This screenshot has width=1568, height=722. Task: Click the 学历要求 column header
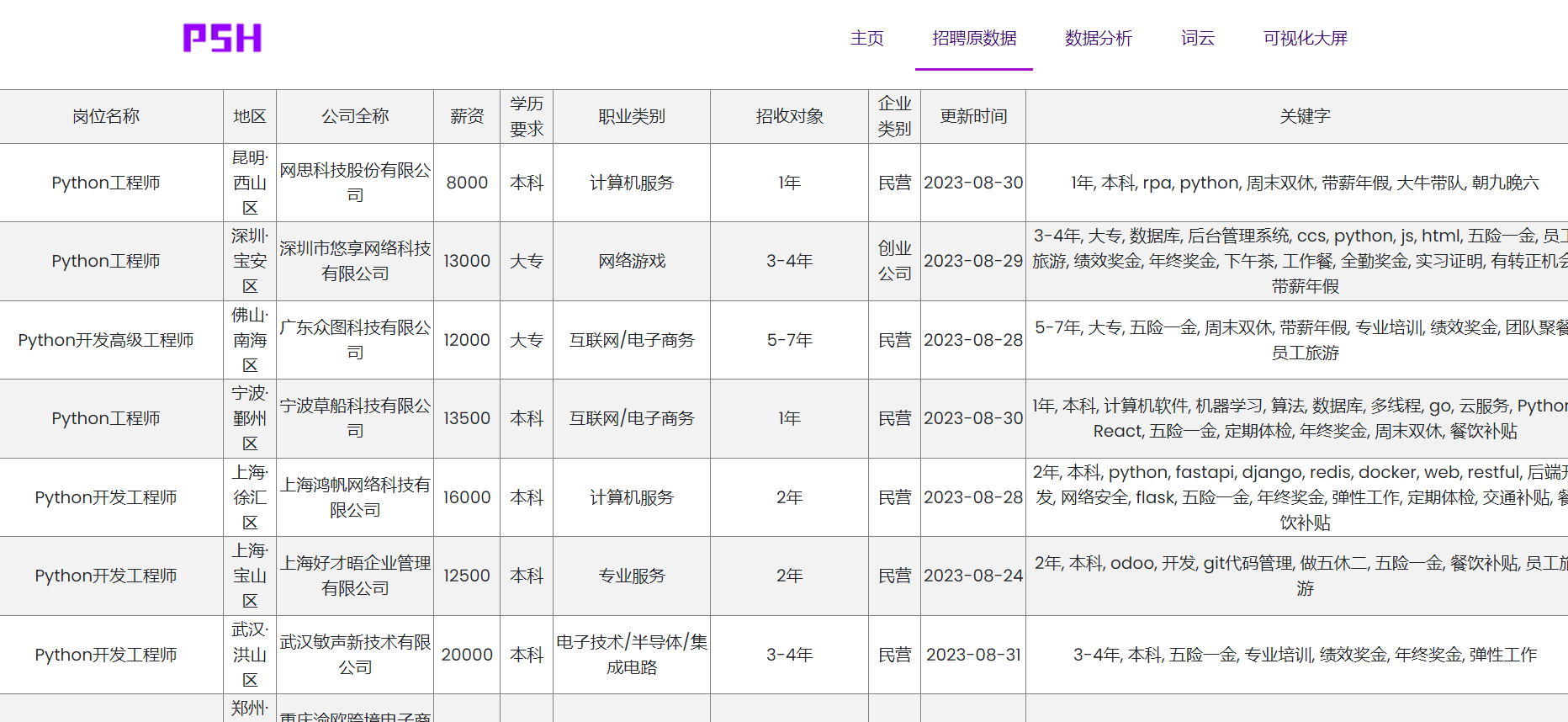pos(527,116)
